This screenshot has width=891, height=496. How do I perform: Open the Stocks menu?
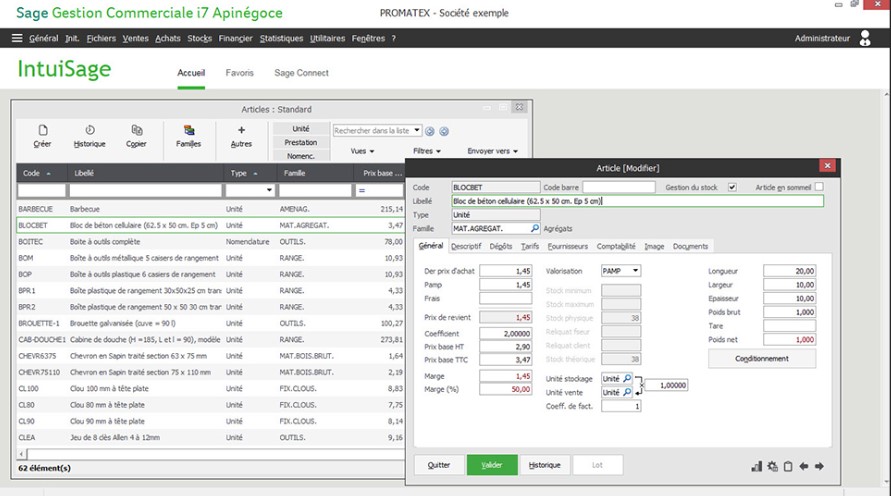coord(199,38)
